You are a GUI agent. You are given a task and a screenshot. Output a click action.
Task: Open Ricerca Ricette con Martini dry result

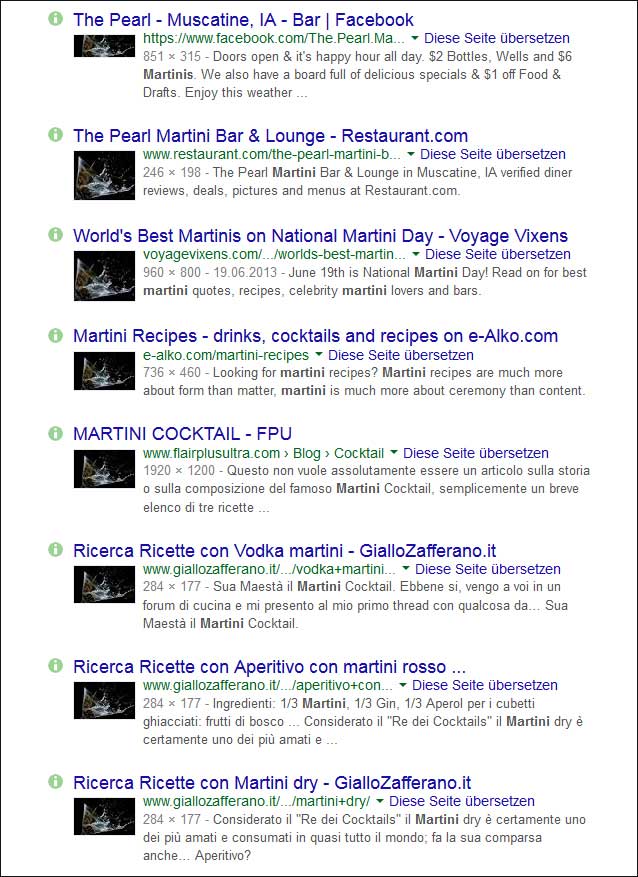(272, 782)
